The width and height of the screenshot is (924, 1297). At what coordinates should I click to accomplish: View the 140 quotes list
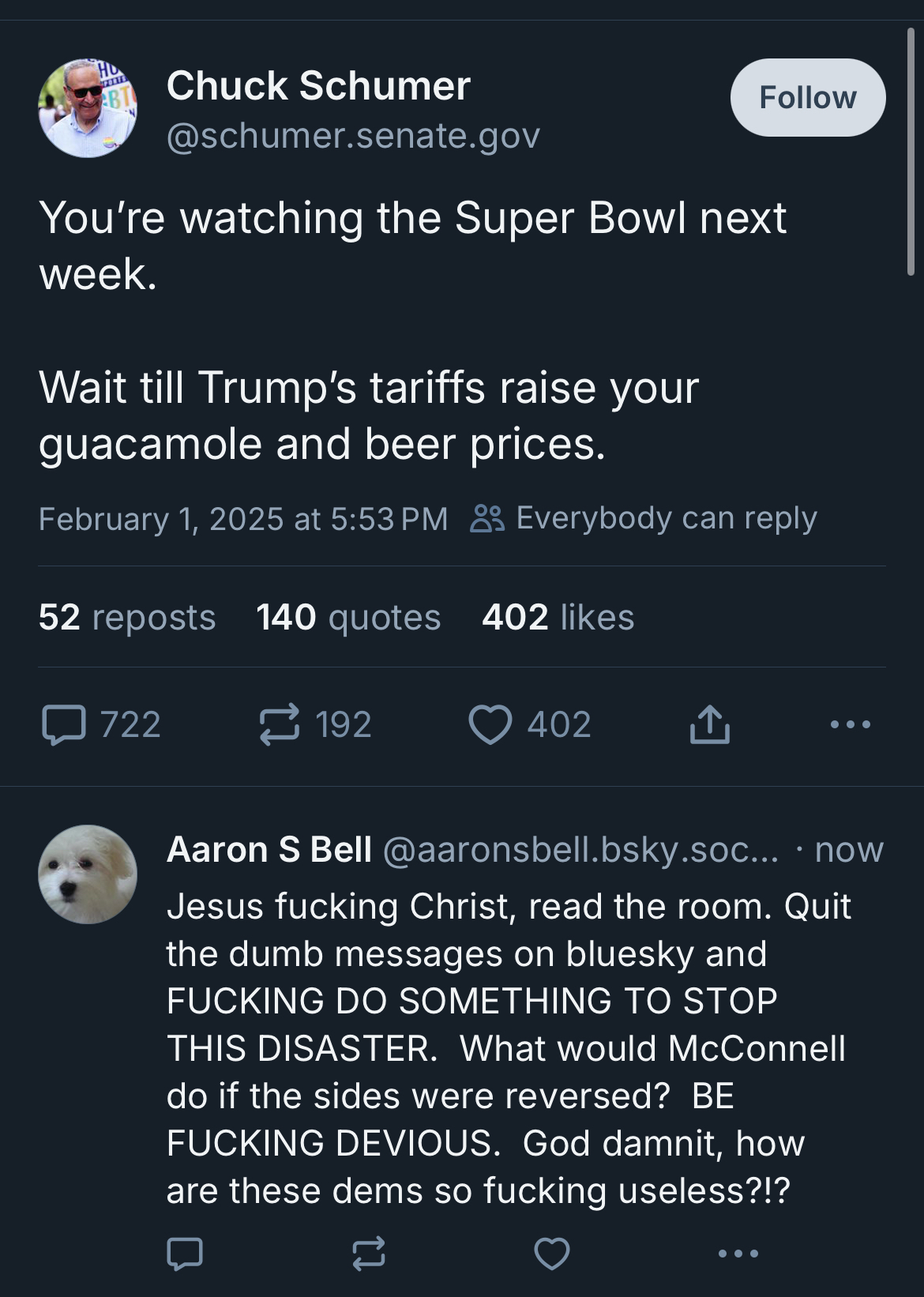pos(347,617)
